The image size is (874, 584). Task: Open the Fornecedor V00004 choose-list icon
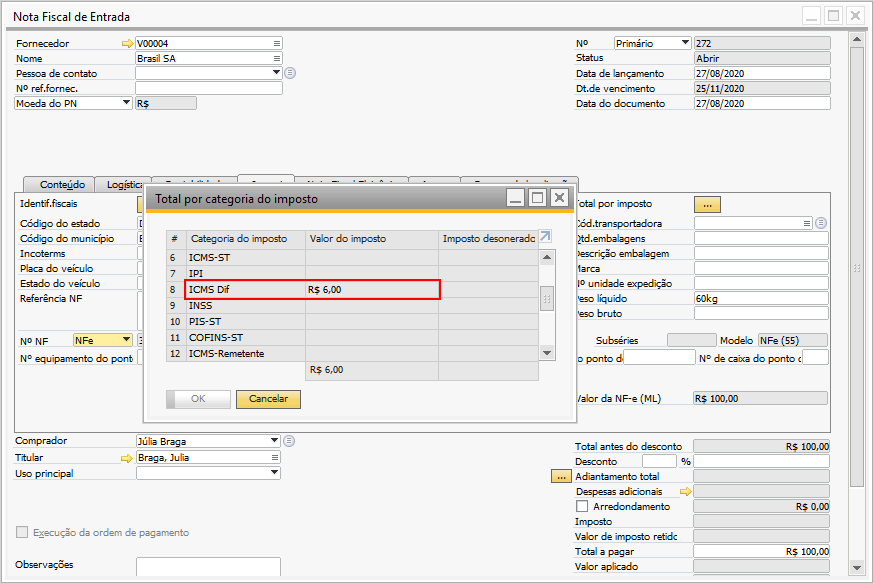pyautogui.click(x=276, y=43)
